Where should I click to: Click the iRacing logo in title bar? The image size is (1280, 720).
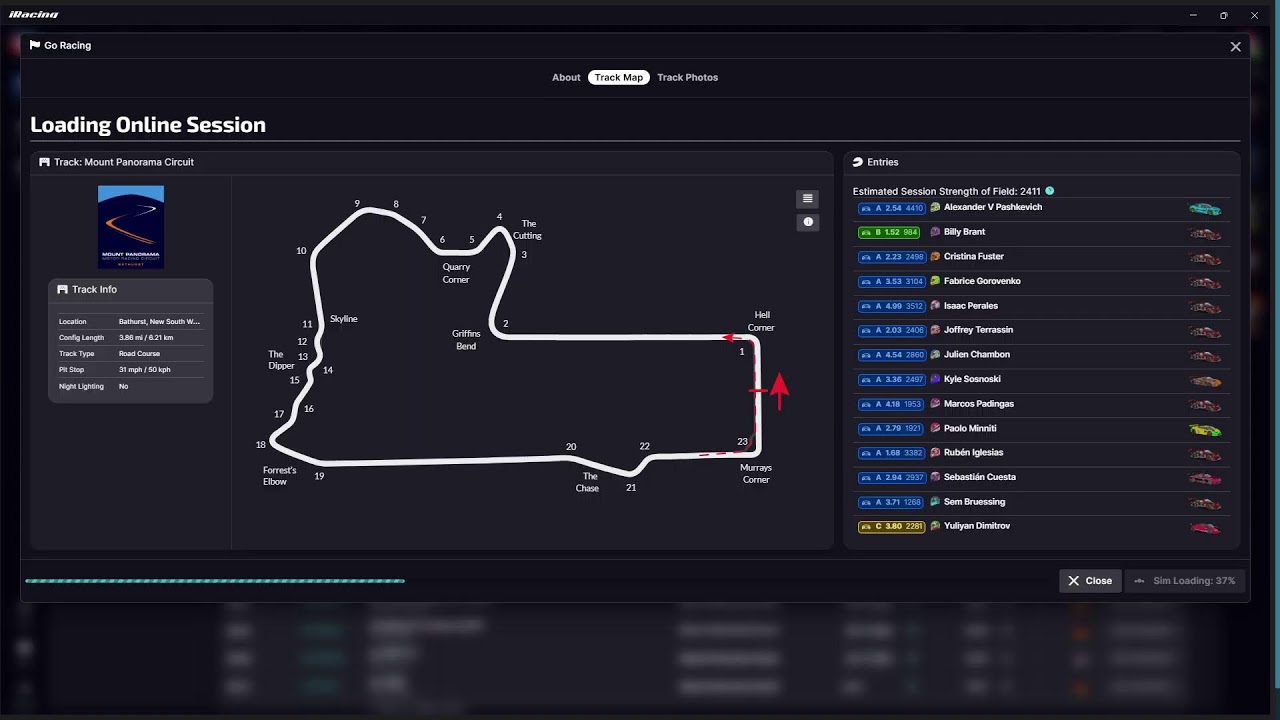click(x=34, y=15)
